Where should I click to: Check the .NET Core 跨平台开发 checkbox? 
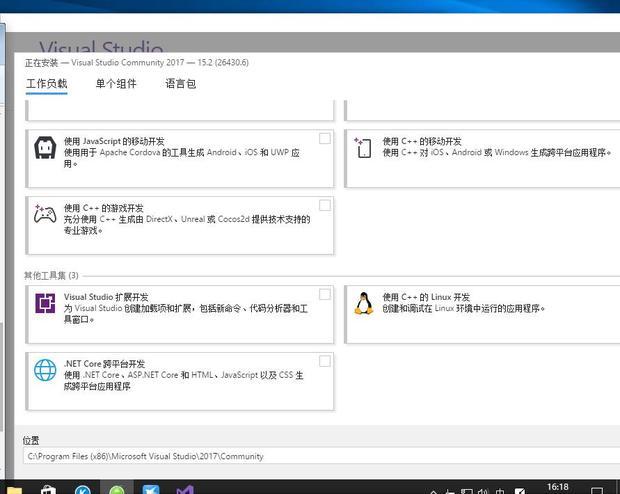[x=325, y=361]
